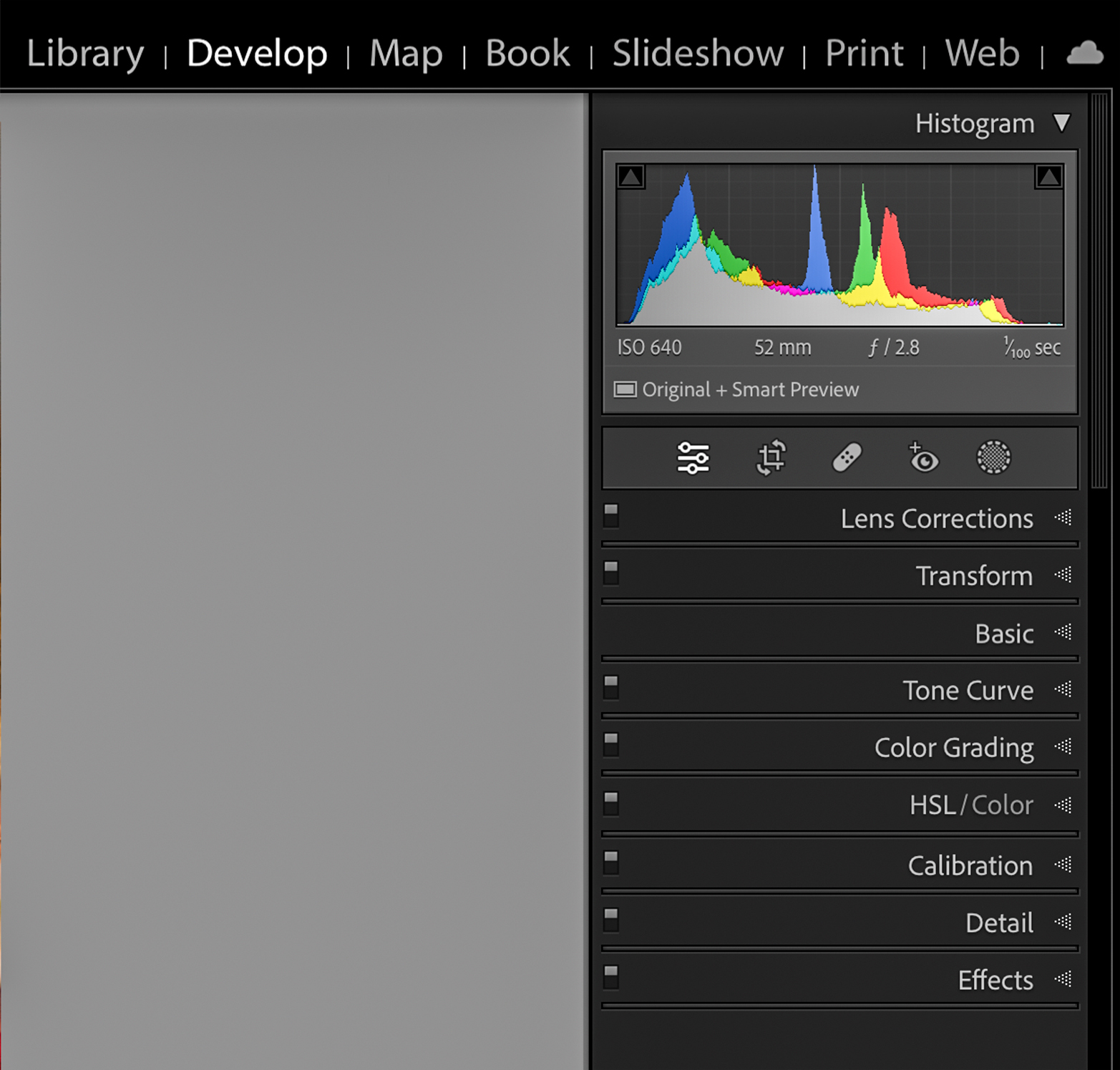Click the Tone Curve panel title
The height and width of the screenshot is (1070, 1120).
pos(968,690)
